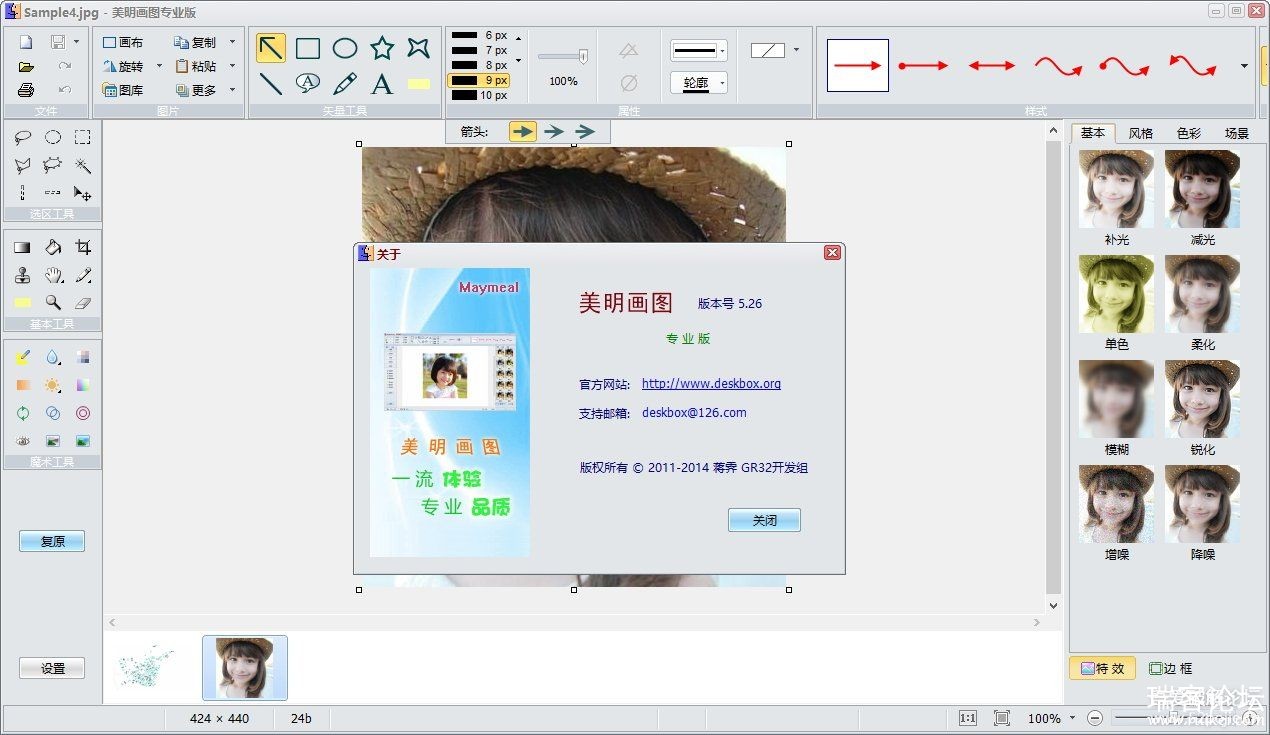Select the eraser tool
The image size is (1270, 735).
[x=83, y=302]
